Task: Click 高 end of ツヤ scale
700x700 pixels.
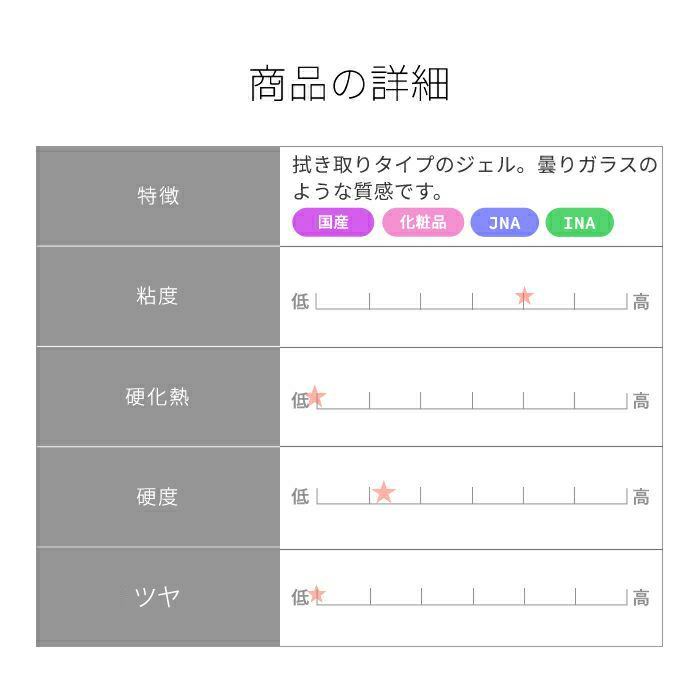Action: (641, 598)
